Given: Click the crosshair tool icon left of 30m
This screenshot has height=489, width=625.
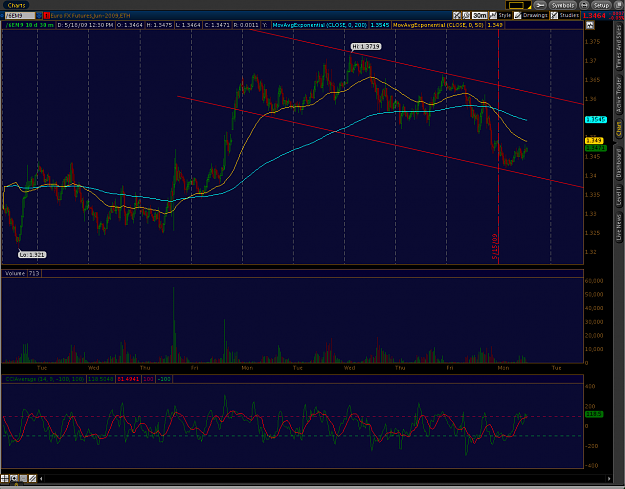Looking at the screenshot, I should pos(457,16).
